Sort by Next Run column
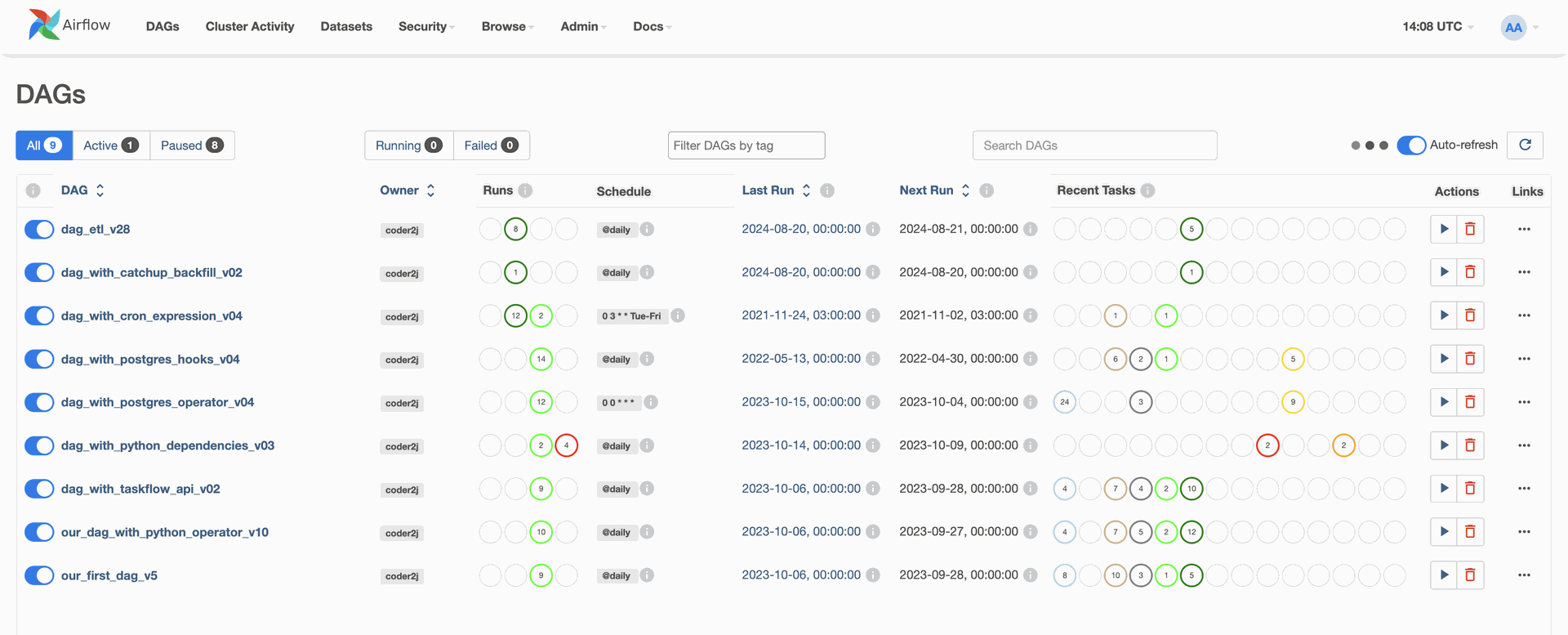Image resolution: width=1568 pixels, height=635 pixels. click(934, 190)
